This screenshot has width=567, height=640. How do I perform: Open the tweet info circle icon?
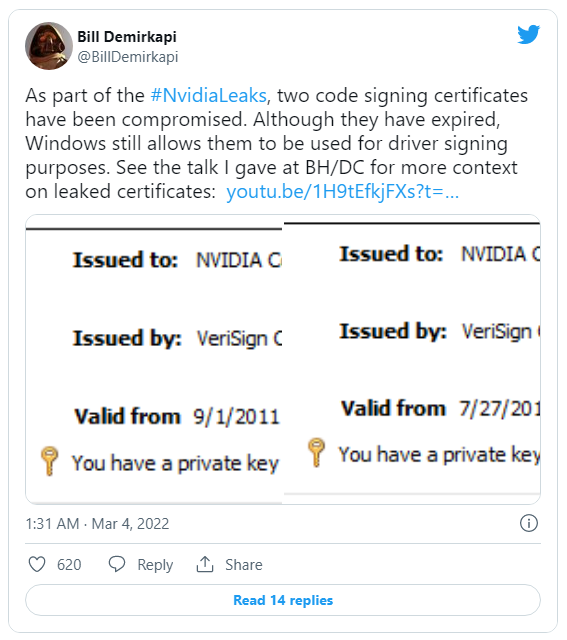[529, 523]
